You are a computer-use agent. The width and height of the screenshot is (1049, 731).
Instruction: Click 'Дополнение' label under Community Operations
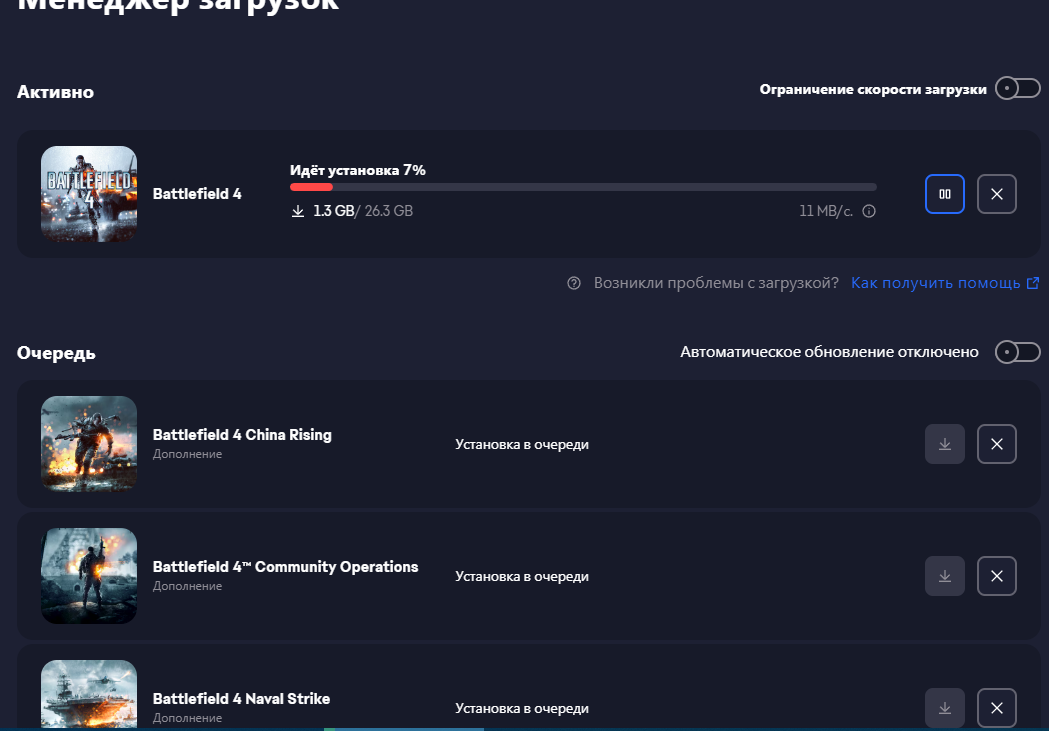187,586
